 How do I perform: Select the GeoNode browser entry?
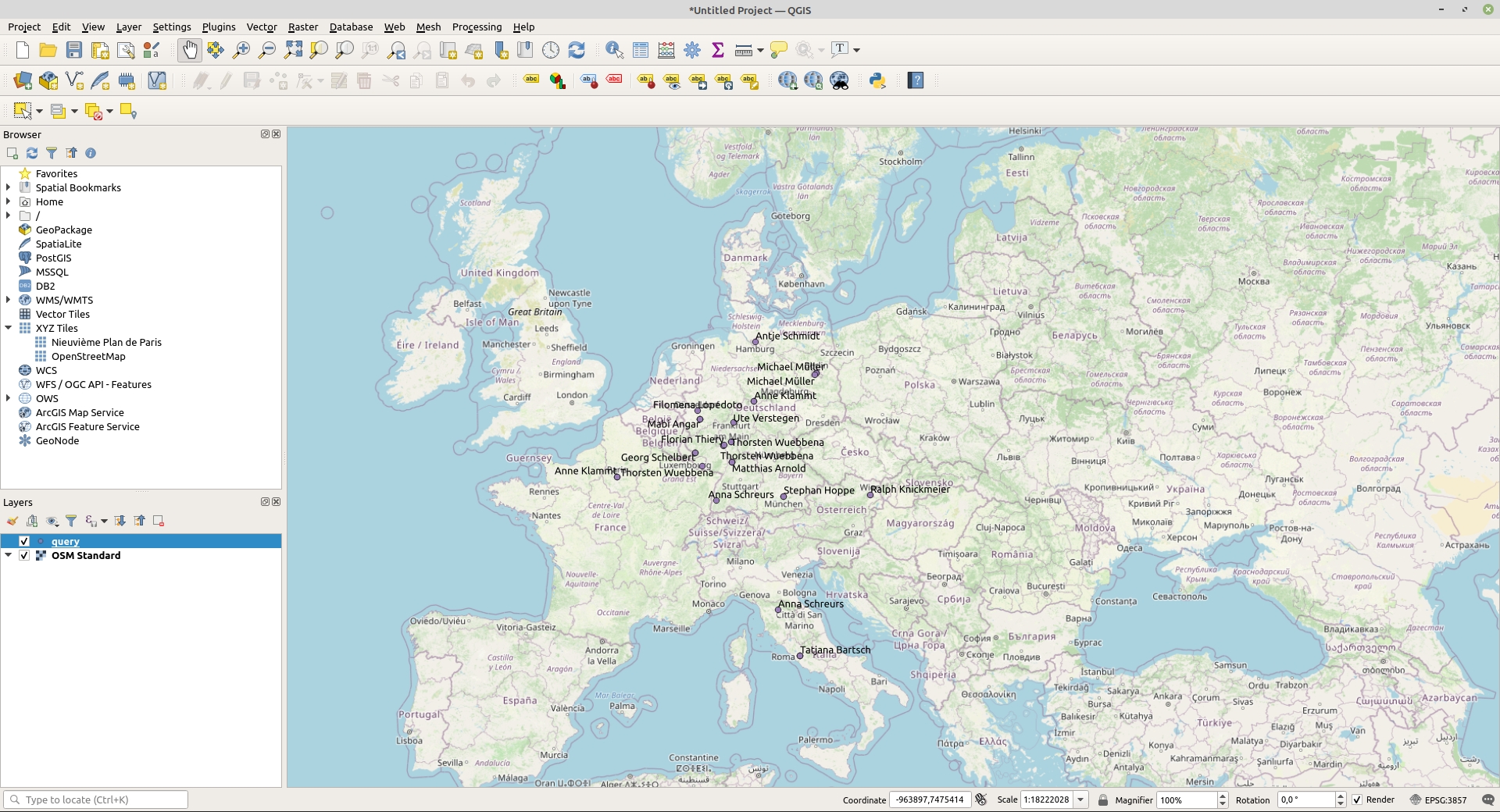[x=57, y=440]
